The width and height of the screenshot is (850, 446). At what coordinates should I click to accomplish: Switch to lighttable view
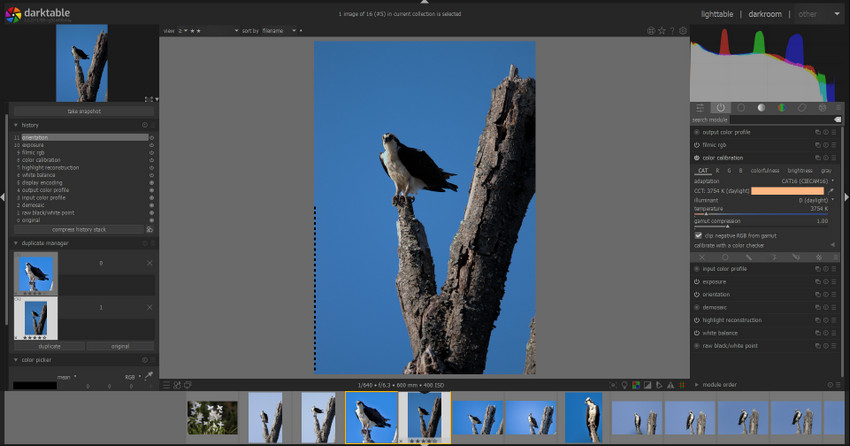(717, 14)
